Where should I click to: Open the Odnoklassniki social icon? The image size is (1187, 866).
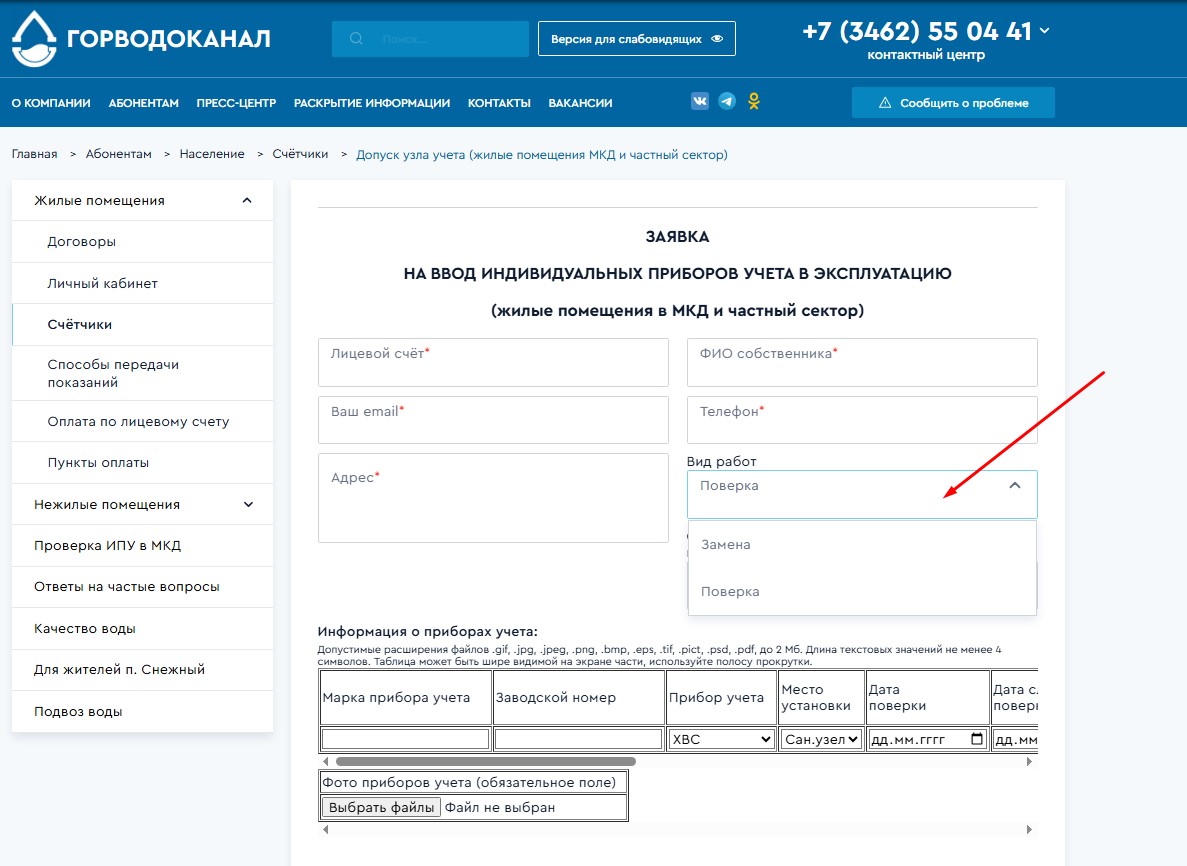[x=754, y=102]
